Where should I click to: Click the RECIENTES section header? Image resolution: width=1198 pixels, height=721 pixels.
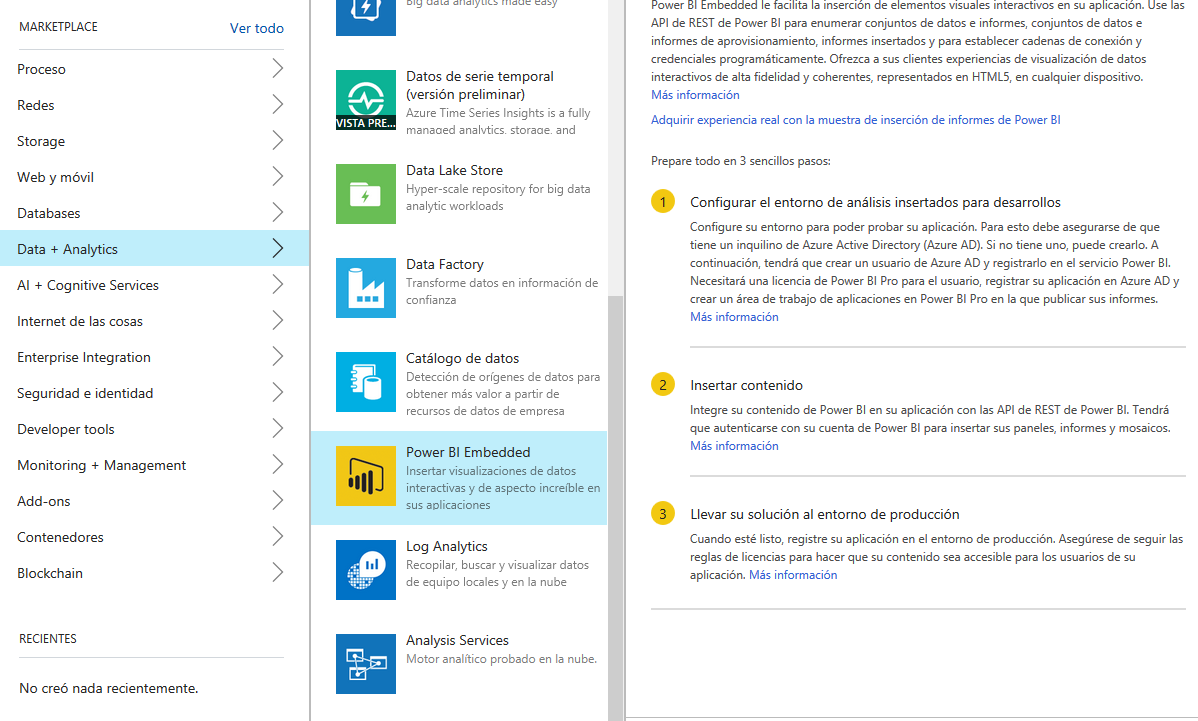(47, 639)
